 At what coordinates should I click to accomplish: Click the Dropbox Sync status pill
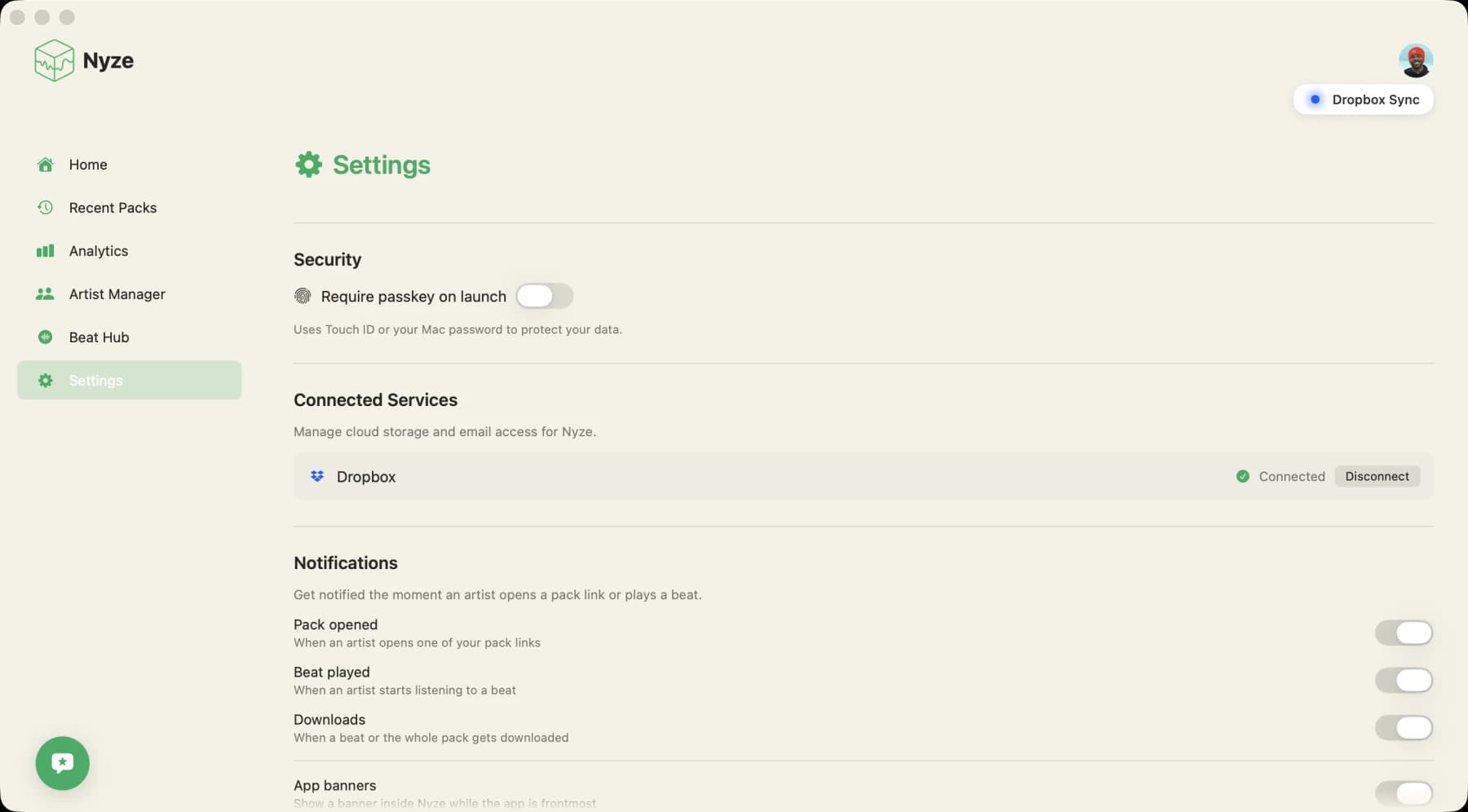[x=1363, y=99]
